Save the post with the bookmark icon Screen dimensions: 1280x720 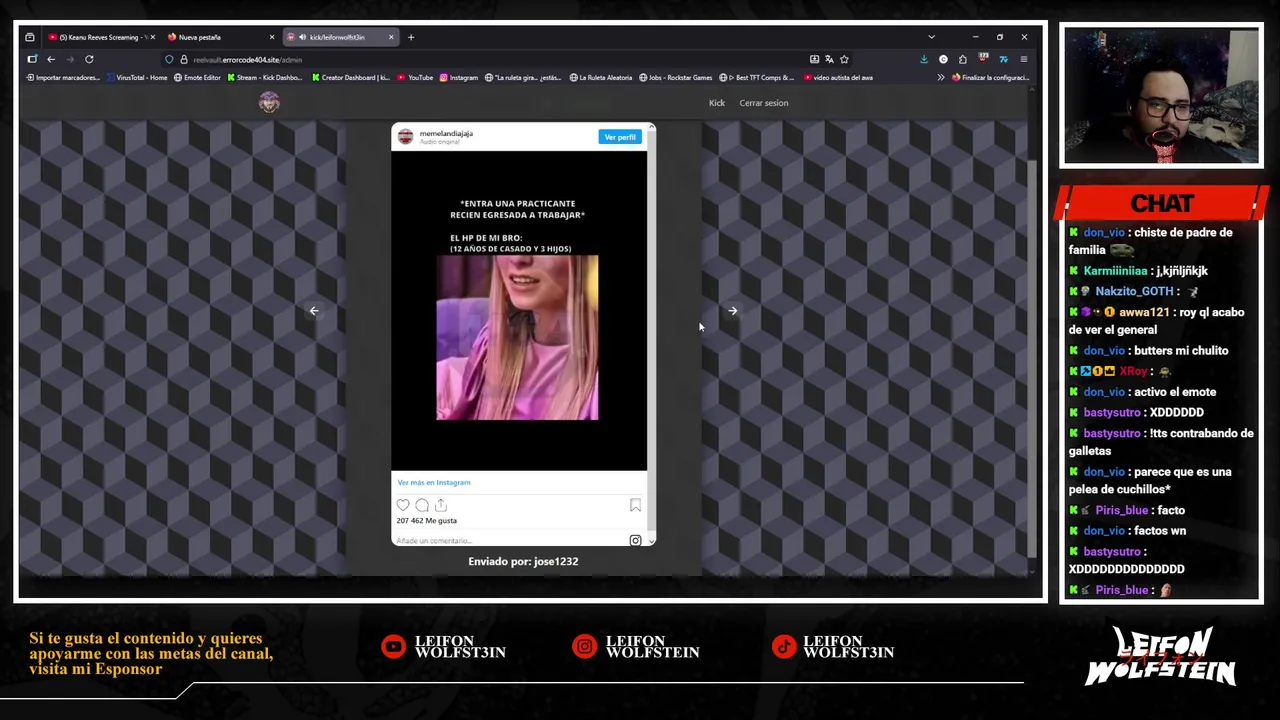[635, 505]
